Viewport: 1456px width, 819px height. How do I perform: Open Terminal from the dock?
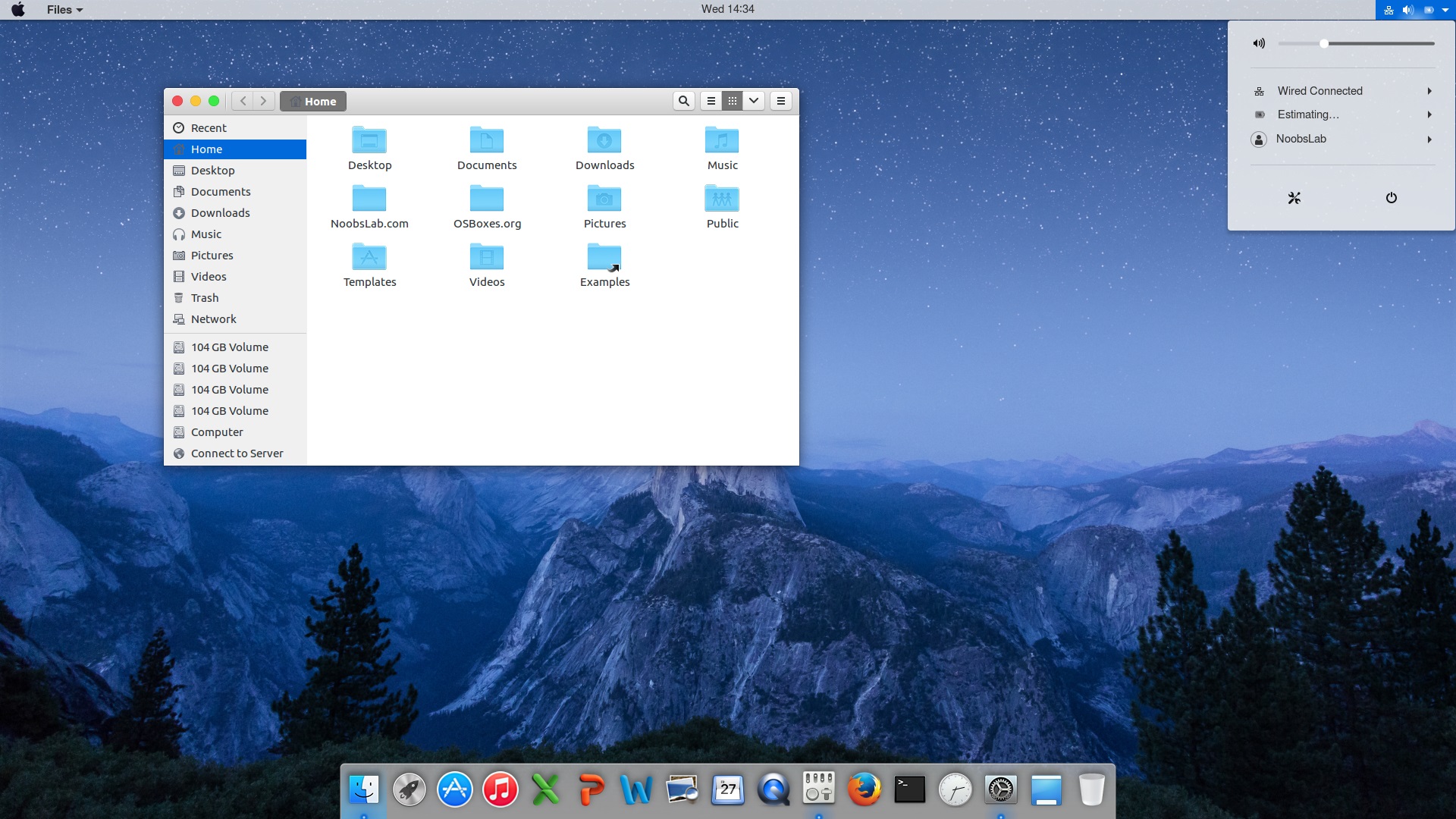pos(909,790)
